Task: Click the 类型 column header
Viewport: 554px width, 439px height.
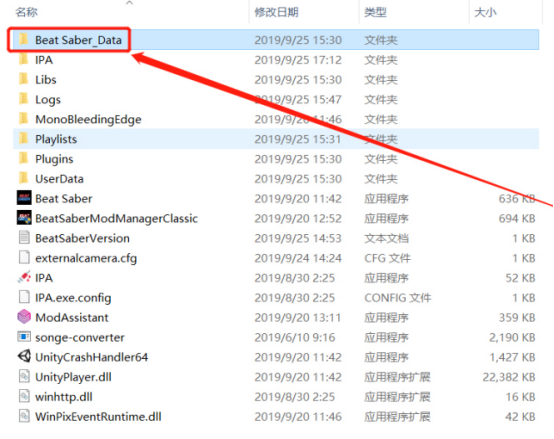Action: click(375, 12)
